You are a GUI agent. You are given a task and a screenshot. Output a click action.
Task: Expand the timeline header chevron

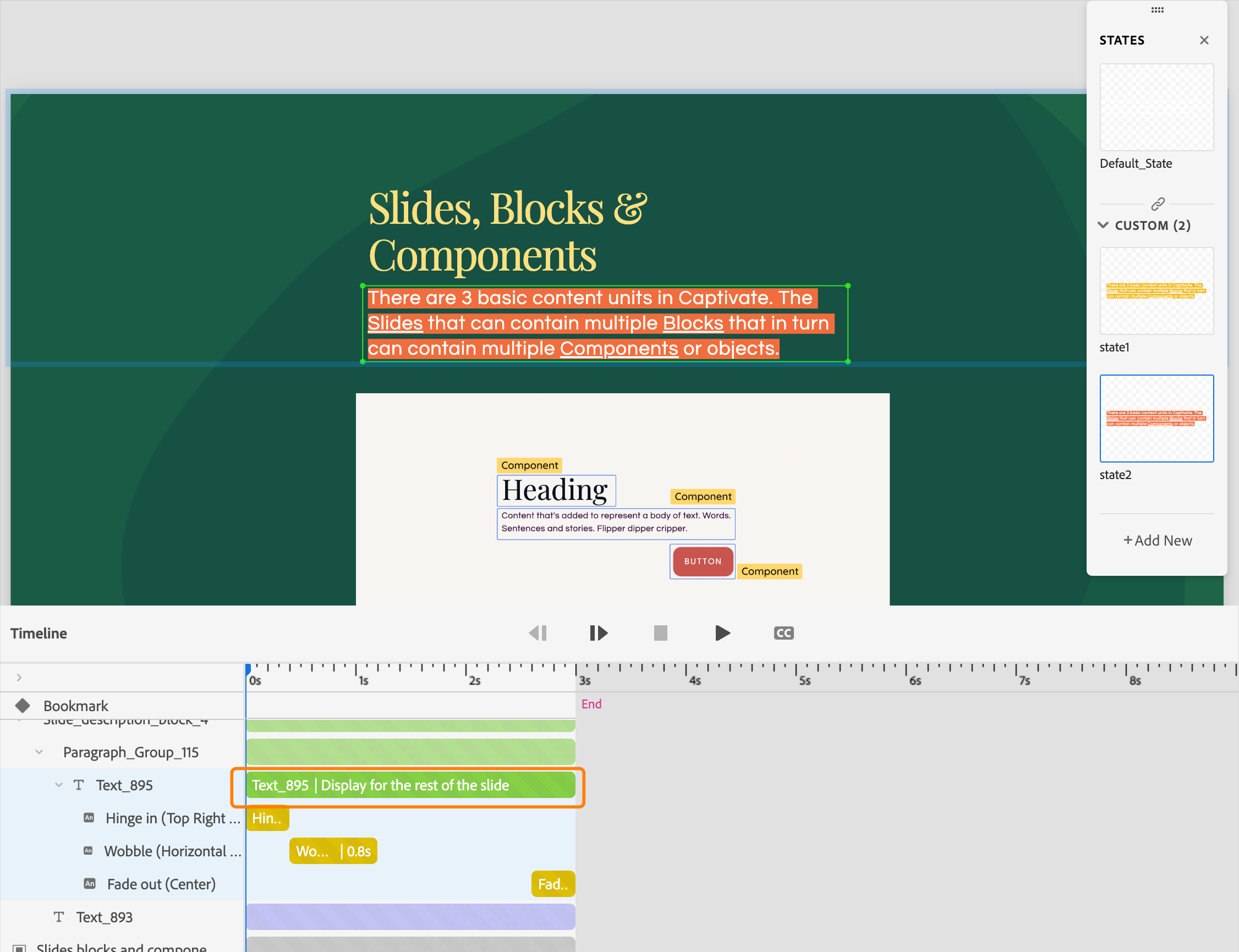19,678
